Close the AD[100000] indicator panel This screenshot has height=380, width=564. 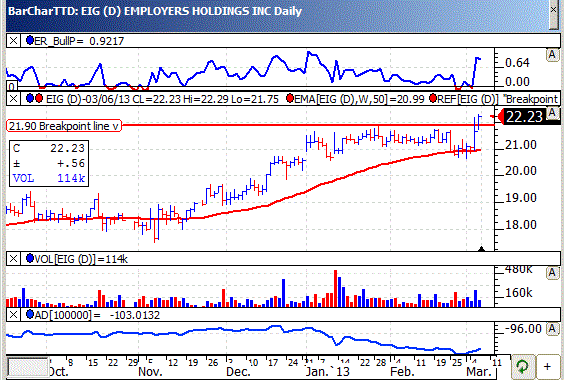(13, 315)
